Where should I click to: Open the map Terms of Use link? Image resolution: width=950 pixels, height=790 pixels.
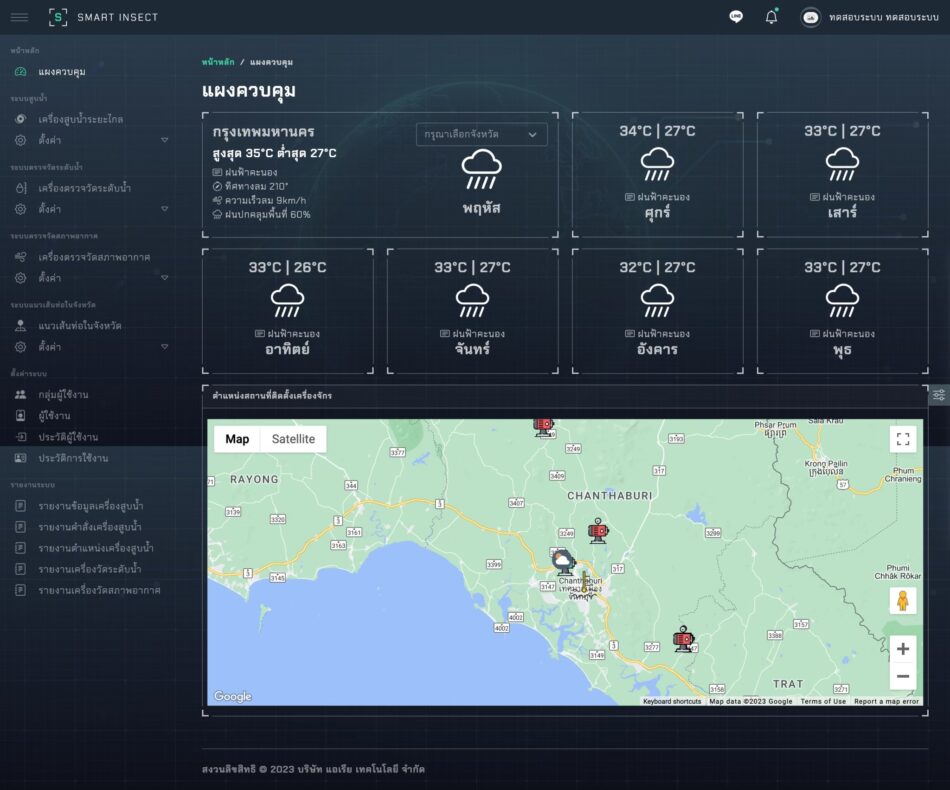pos(823,701)
